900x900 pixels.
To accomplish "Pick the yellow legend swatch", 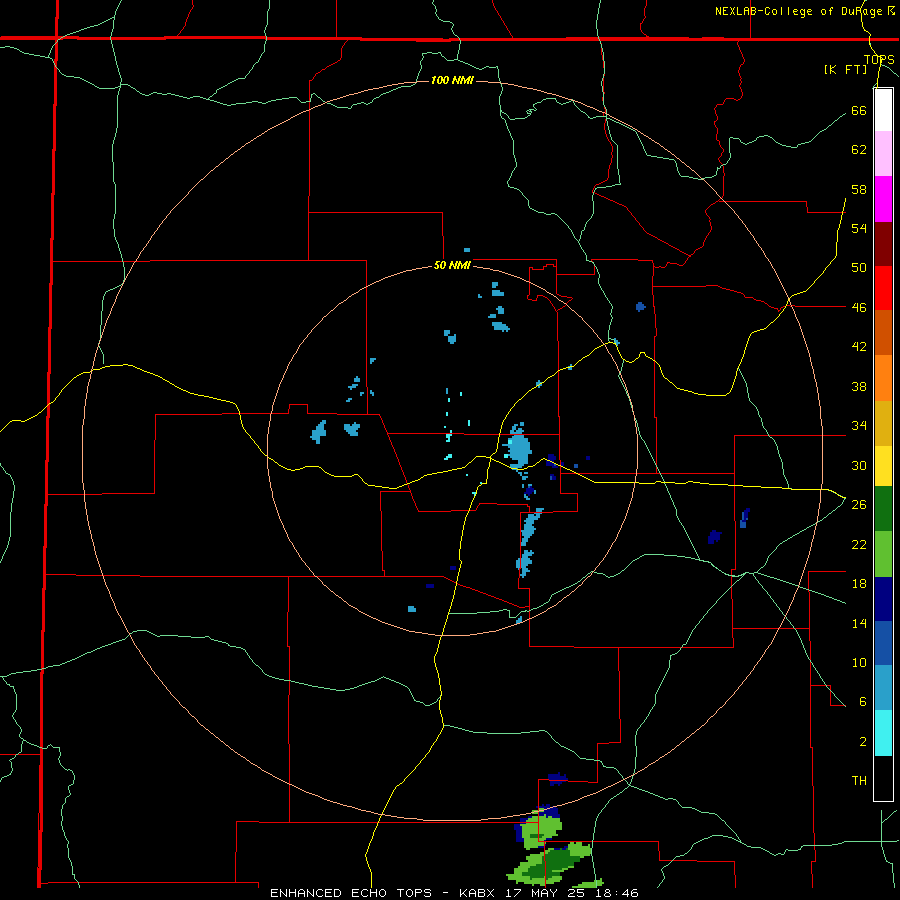I will click(883, 466).
